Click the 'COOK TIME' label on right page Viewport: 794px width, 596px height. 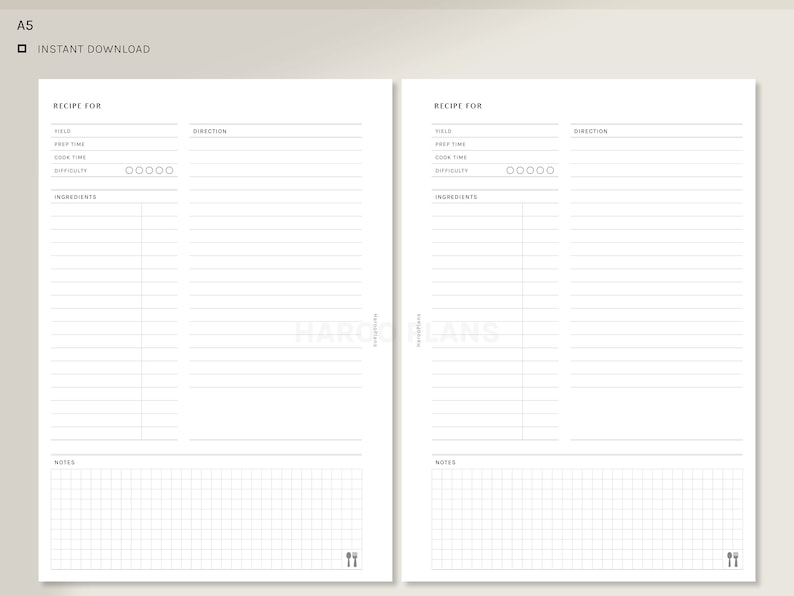pos(451,157)
